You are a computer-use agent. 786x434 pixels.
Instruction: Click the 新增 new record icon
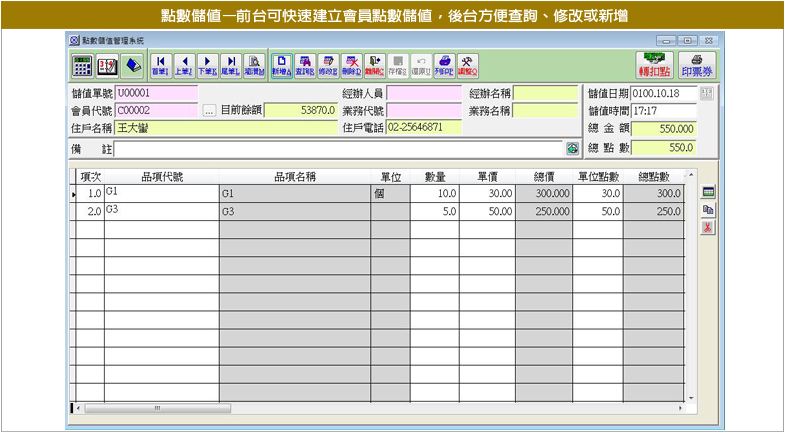(x=281, y=66)
